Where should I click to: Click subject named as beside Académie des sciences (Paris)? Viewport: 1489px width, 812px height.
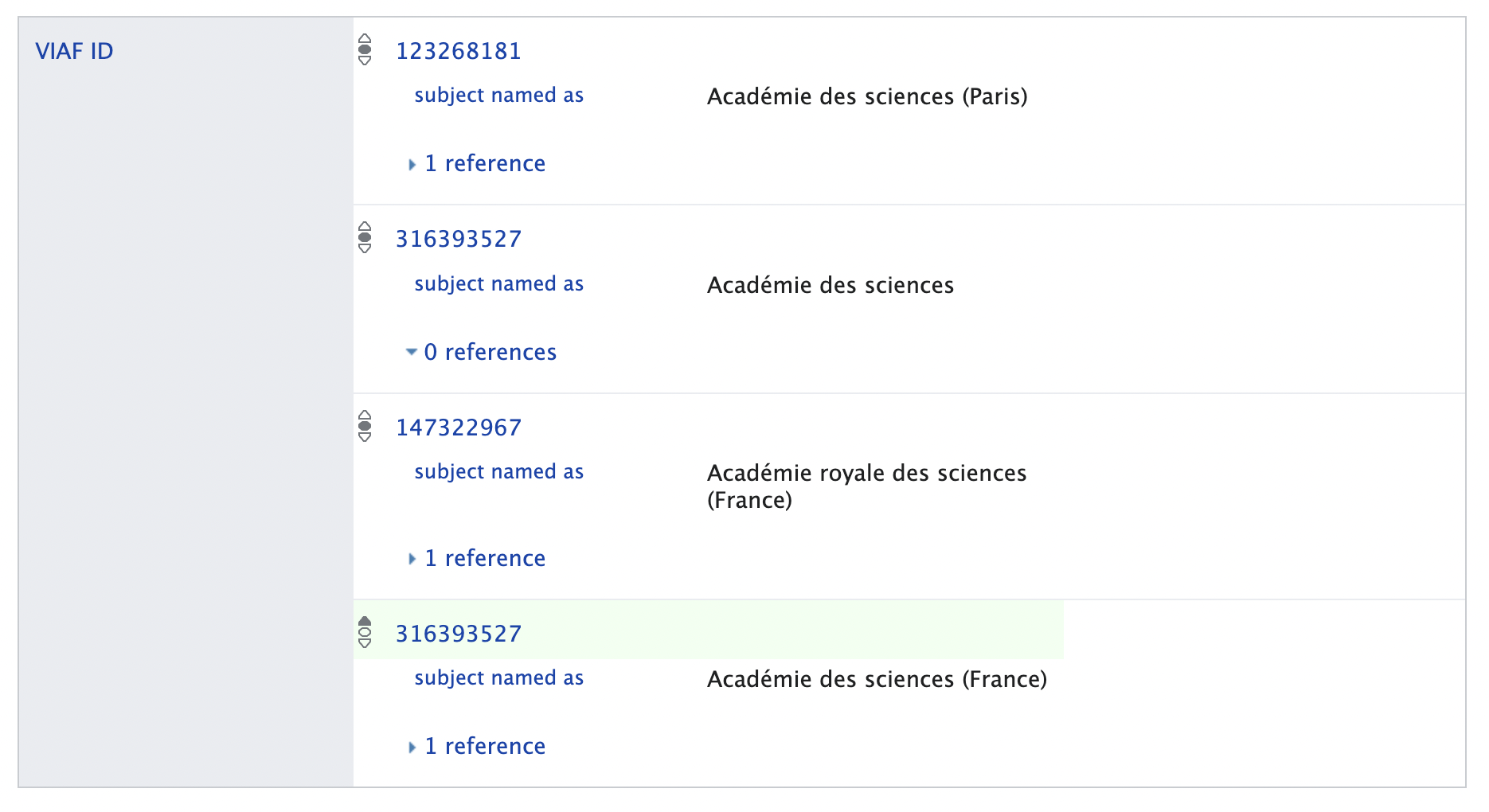[498, 95]
